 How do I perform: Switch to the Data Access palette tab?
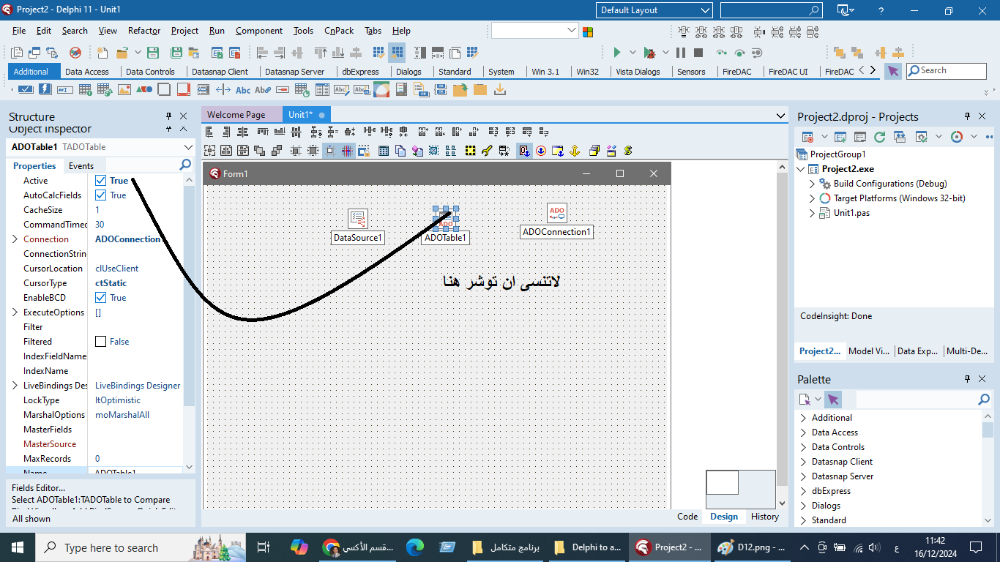coord(87,71)
